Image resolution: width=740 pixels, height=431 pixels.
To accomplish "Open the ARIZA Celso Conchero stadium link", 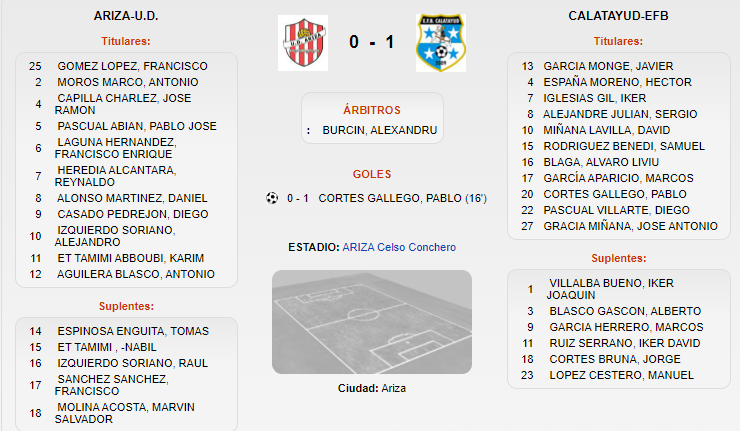I will coord(399,247).
